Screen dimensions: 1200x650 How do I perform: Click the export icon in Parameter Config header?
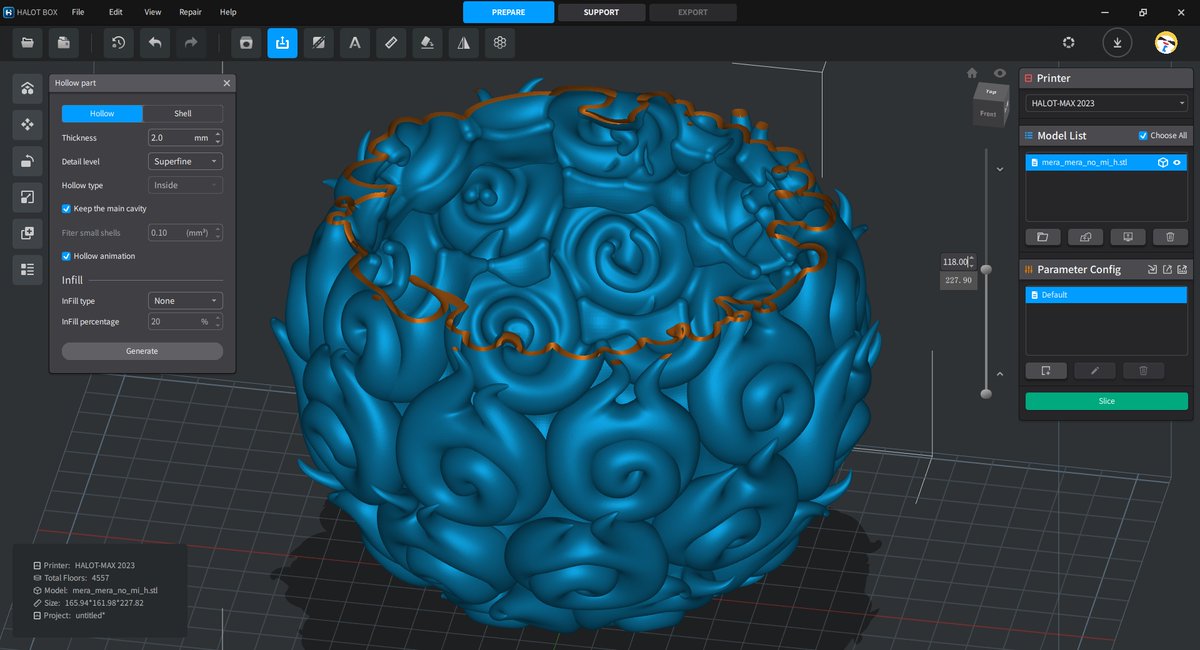[1166, 270]
